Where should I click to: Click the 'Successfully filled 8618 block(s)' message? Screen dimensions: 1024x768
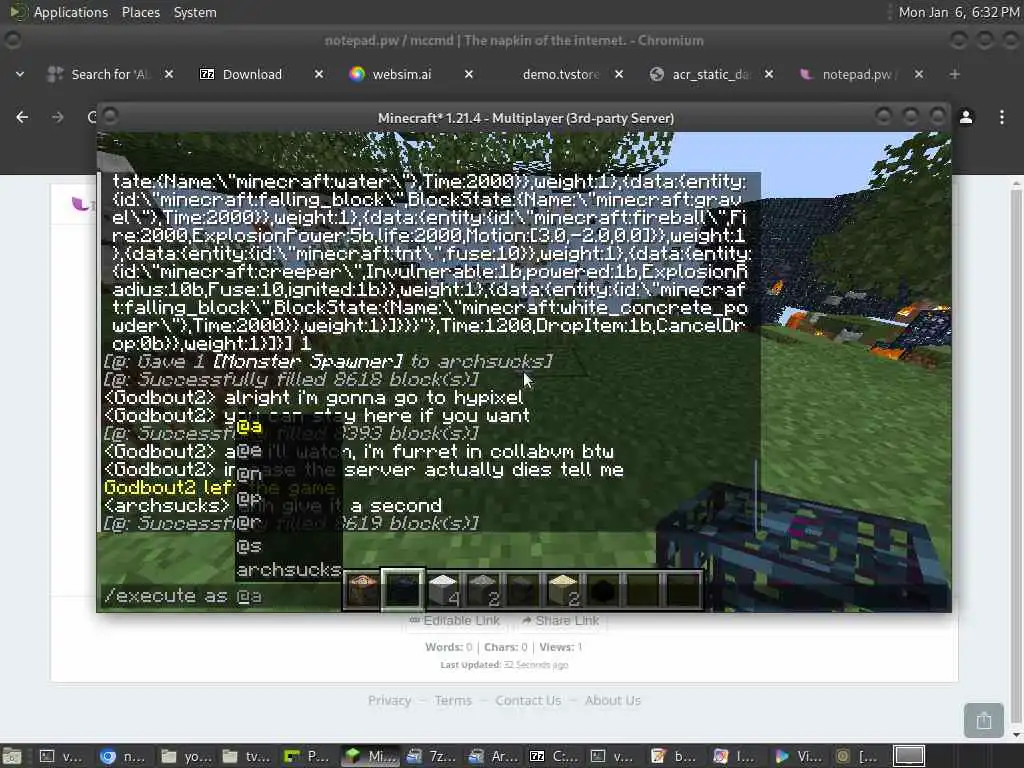[x=291, y=379]
